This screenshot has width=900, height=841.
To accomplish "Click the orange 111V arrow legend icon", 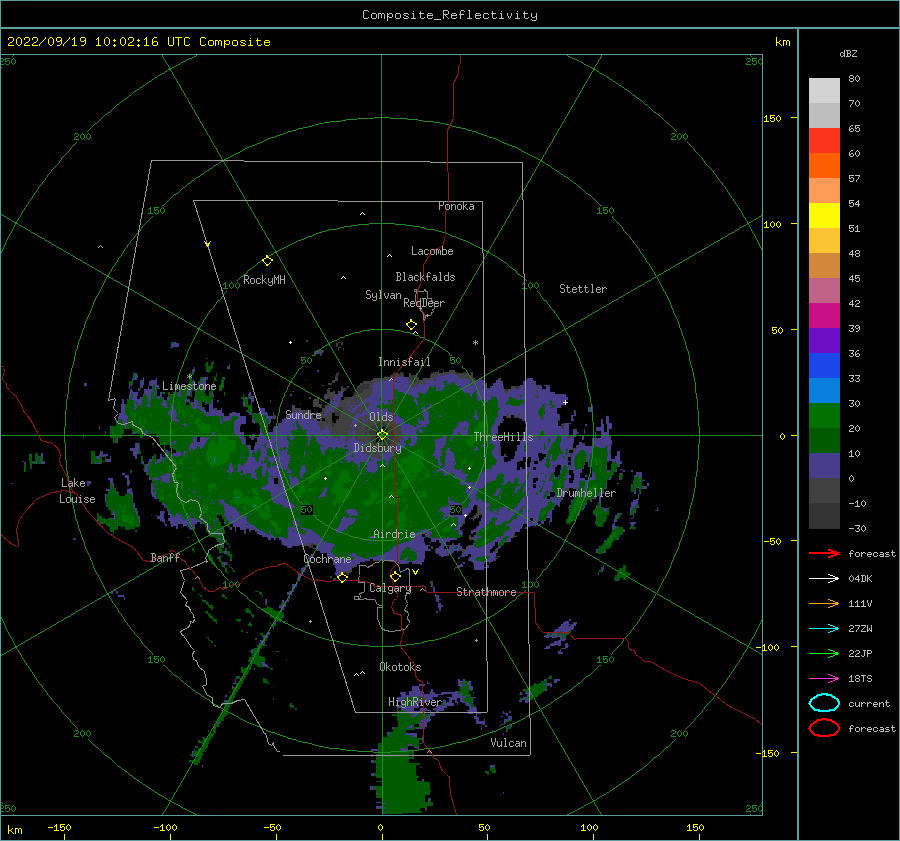I will 824,603.
